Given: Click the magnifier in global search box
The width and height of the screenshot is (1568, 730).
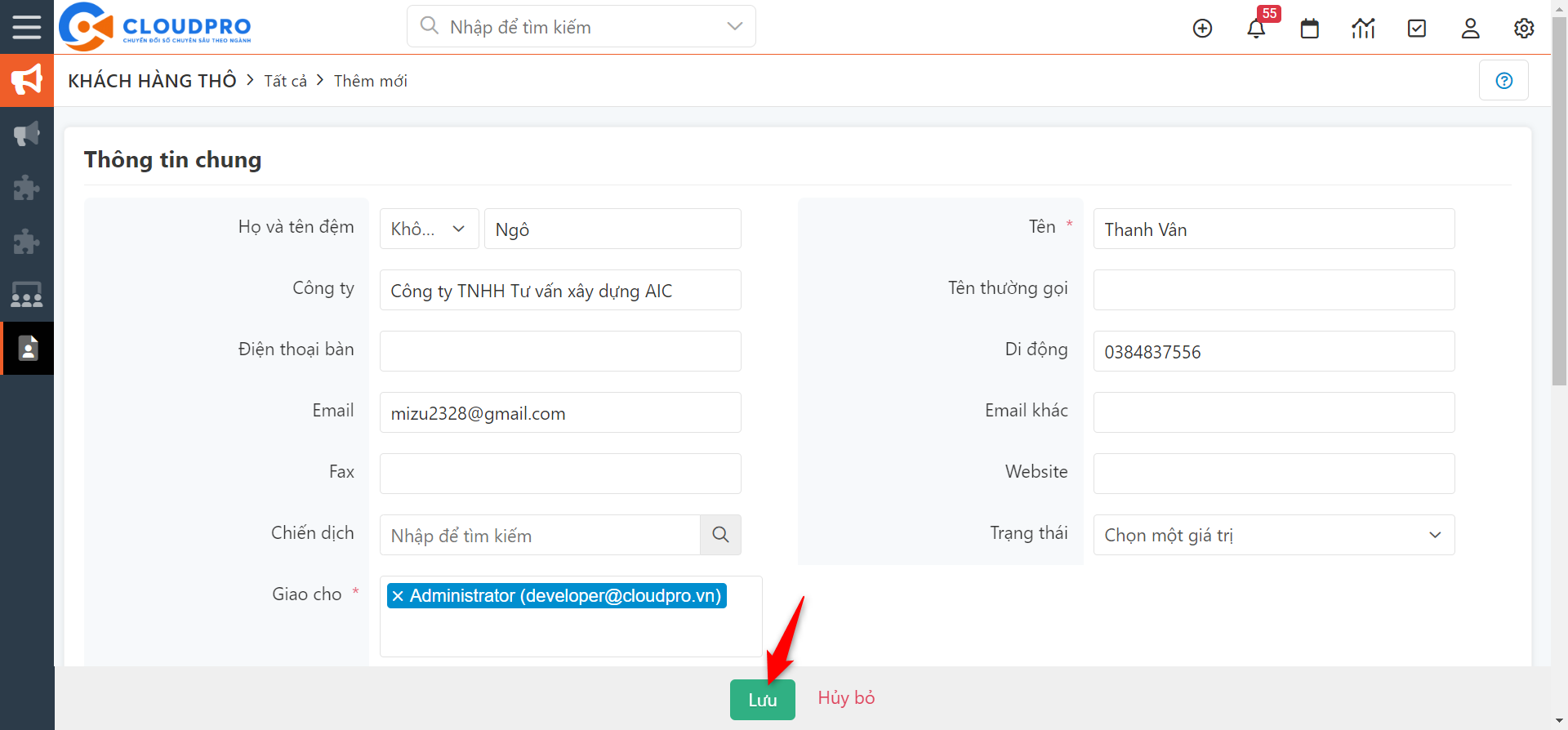Looking at the screenshot, I should pos(430,26).
